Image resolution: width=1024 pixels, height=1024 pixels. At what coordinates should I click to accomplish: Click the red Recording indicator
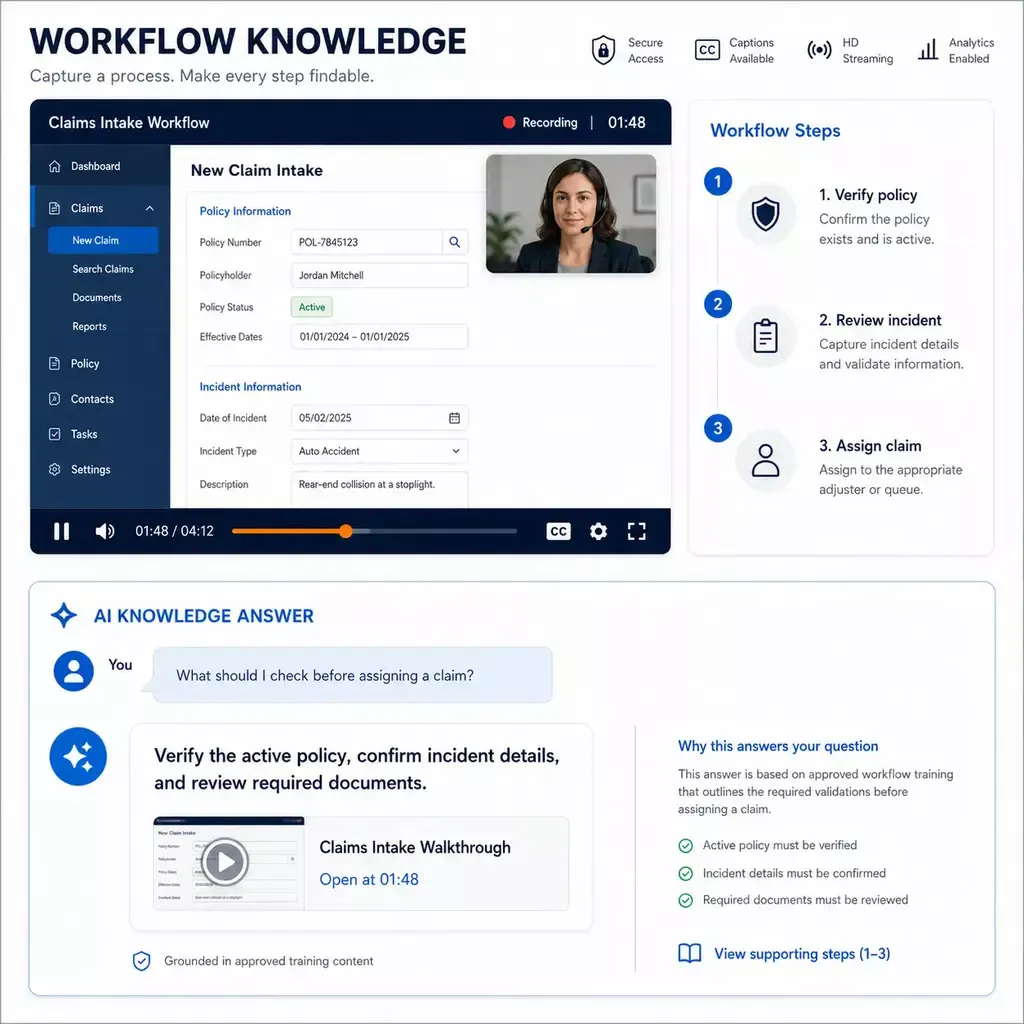click(509, 122)
